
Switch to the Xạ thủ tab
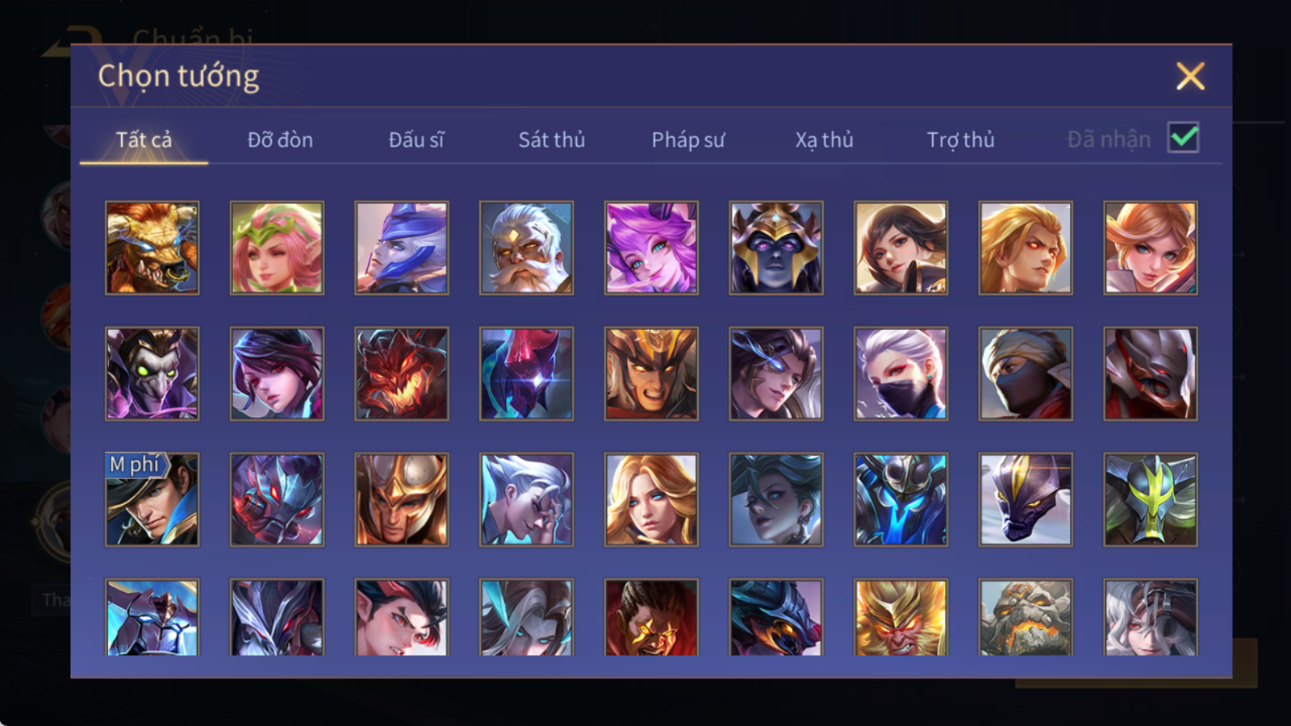click(824, 140)
